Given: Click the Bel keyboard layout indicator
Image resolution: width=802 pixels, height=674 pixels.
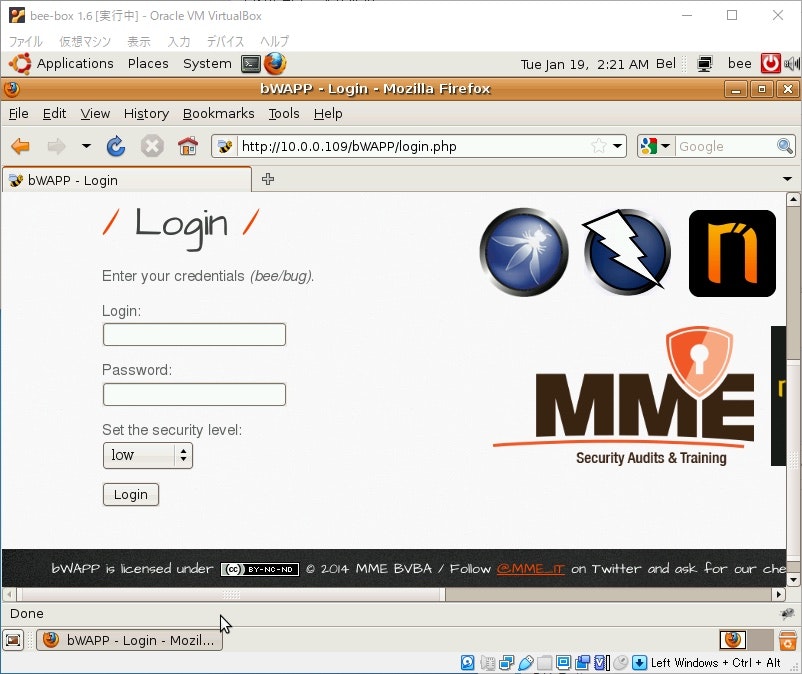Looking at the screenshot, I should coord(665,63).
